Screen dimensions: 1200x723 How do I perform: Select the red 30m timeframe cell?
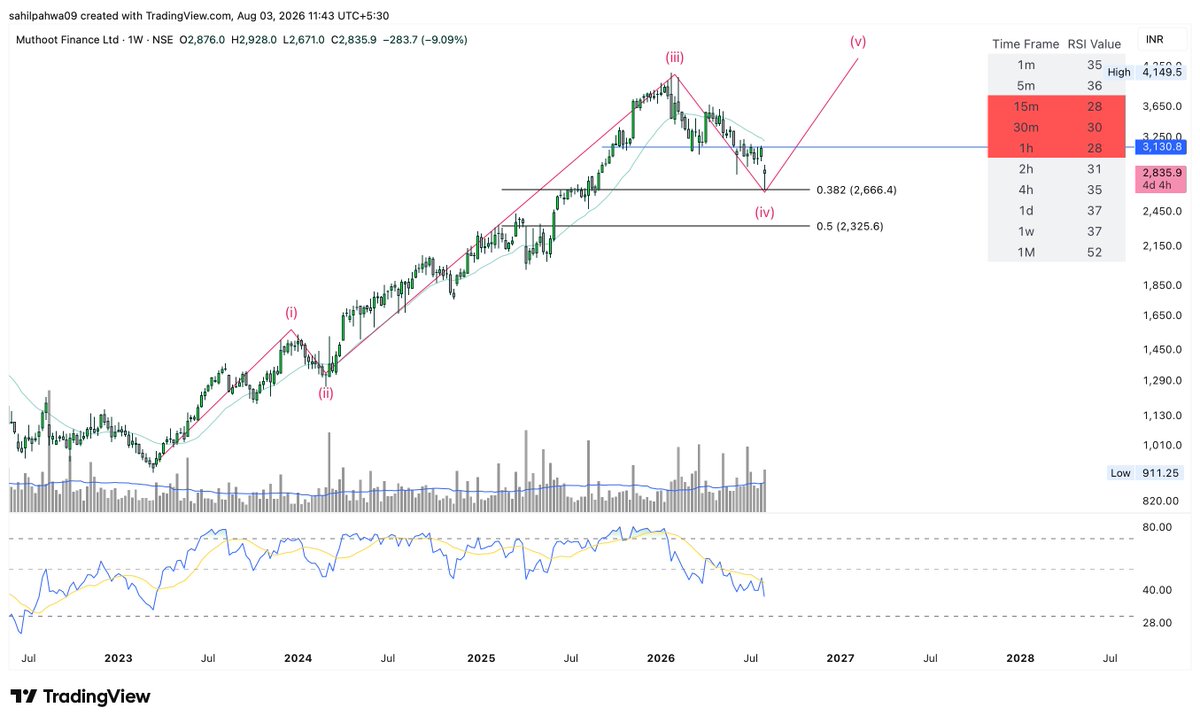tap(1026, 127)
